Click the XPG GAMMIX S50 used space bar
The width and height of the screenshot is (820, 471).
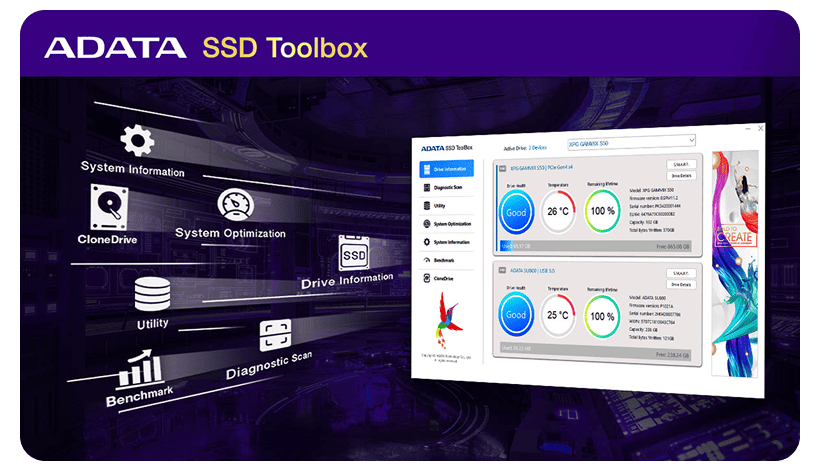tap(596, 246)
